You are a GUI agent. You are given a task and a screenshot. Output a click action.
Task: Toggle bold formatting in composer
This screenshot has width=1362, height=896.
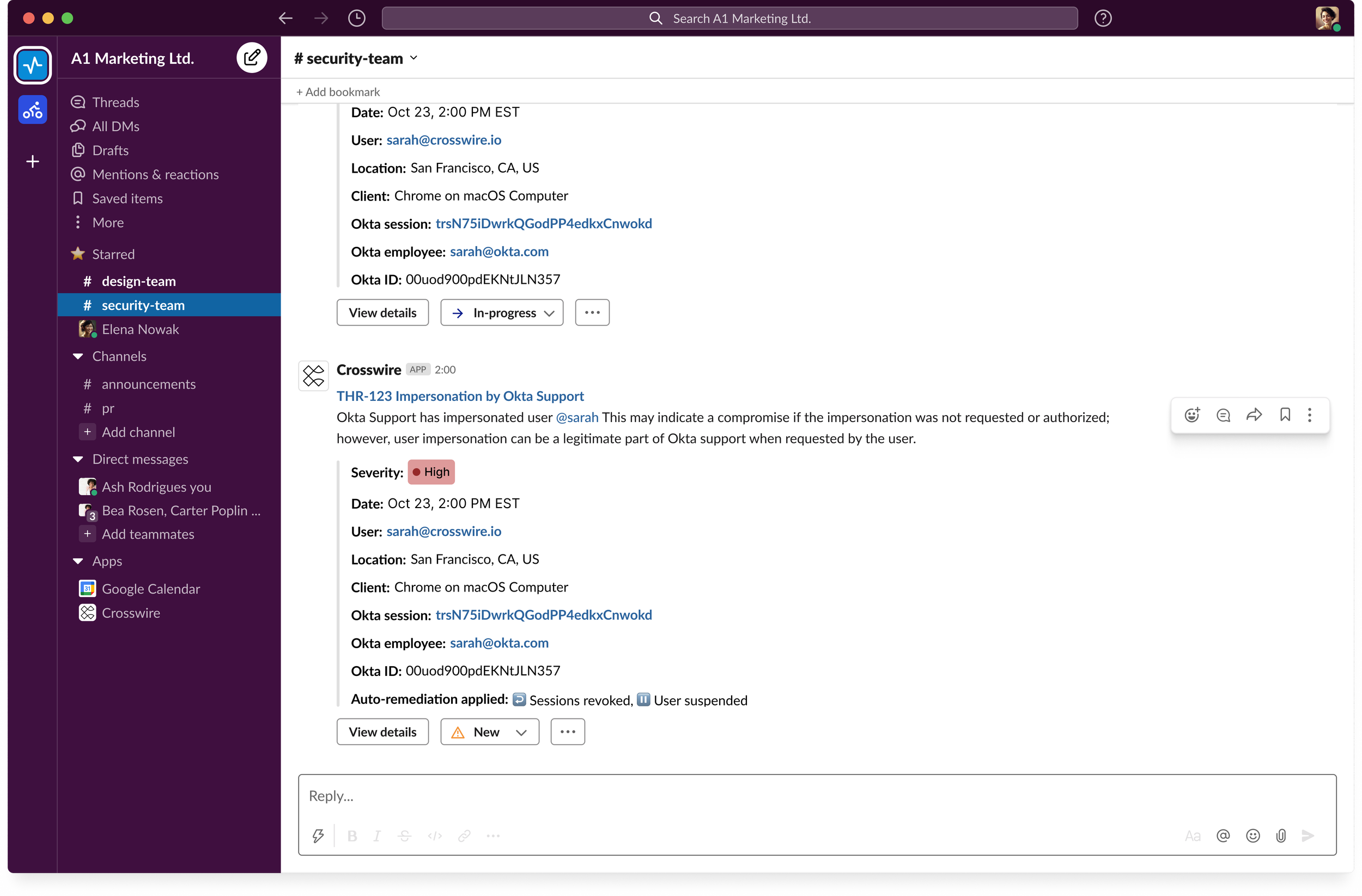352,836
